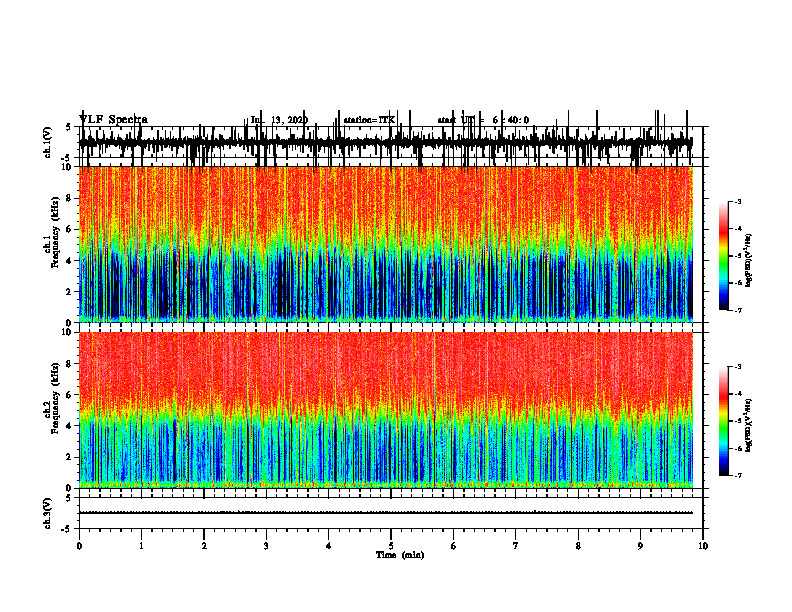Click the '10' tick on Time axis
Screen dimensions: 792x612
703,546
